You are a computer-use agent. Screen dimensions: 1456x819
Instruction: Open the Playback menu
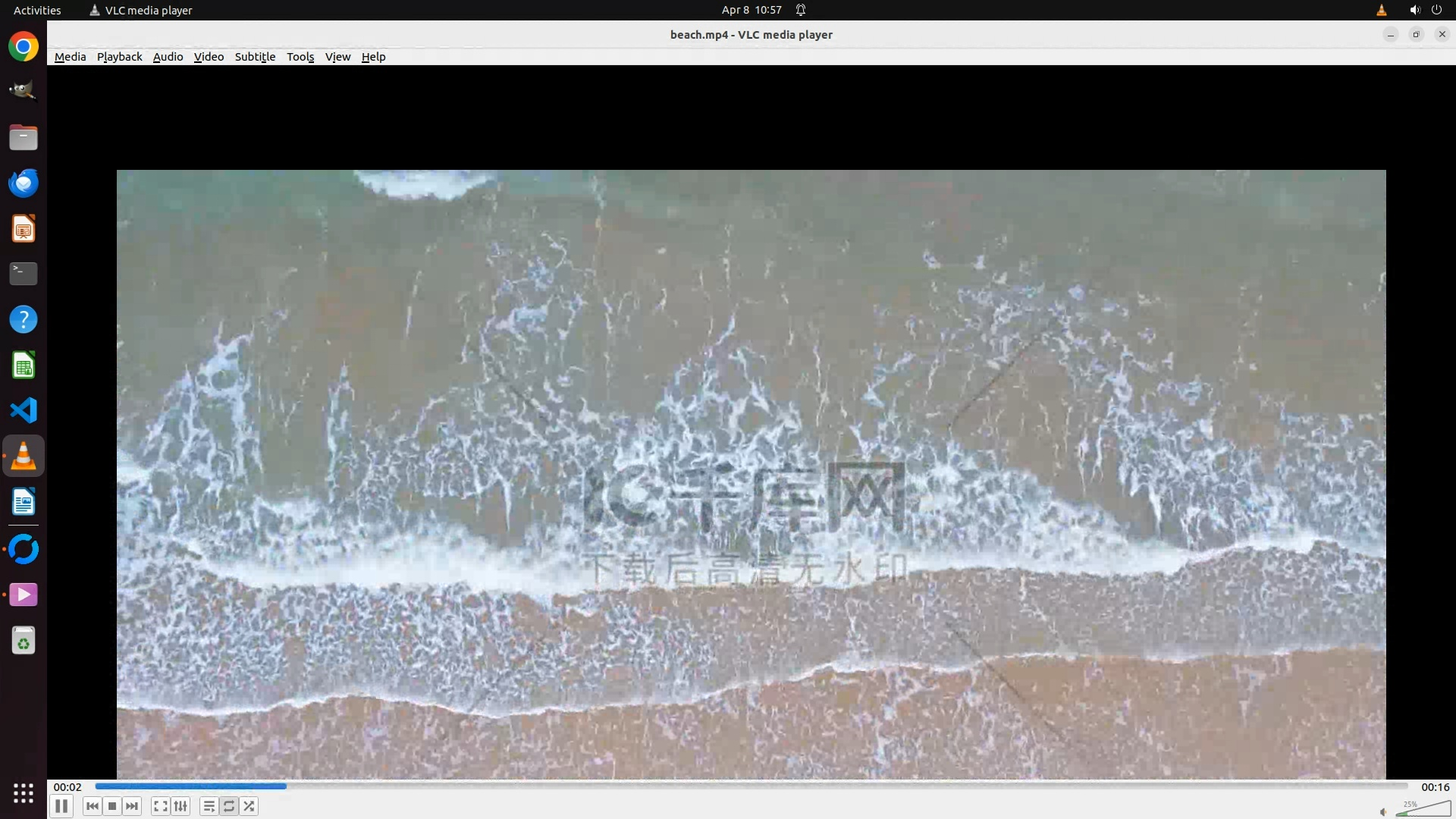tap(119, 57)
